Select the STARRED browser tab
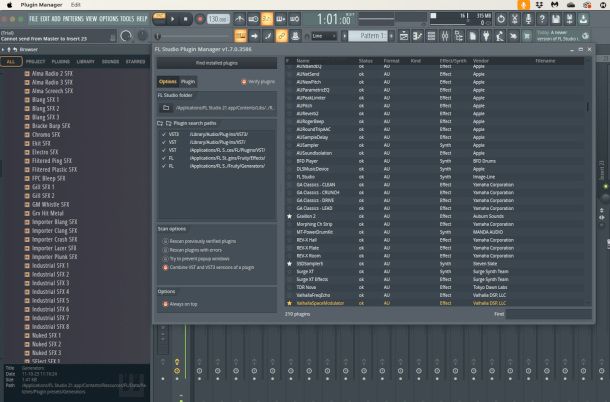Viewport: 610px width, 402px height. tap(135, 61)
